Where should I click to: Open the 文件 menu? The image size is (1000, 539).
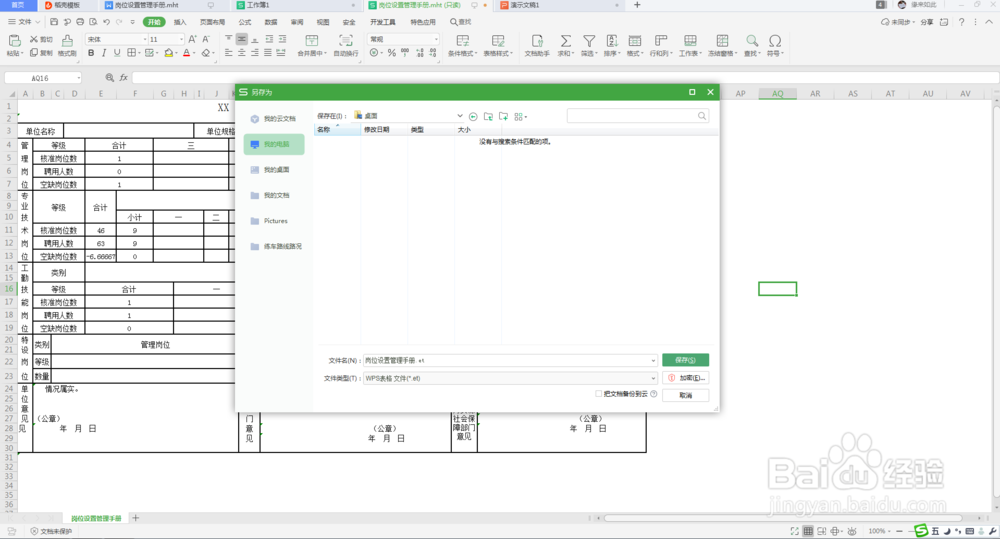click(24, 22)
